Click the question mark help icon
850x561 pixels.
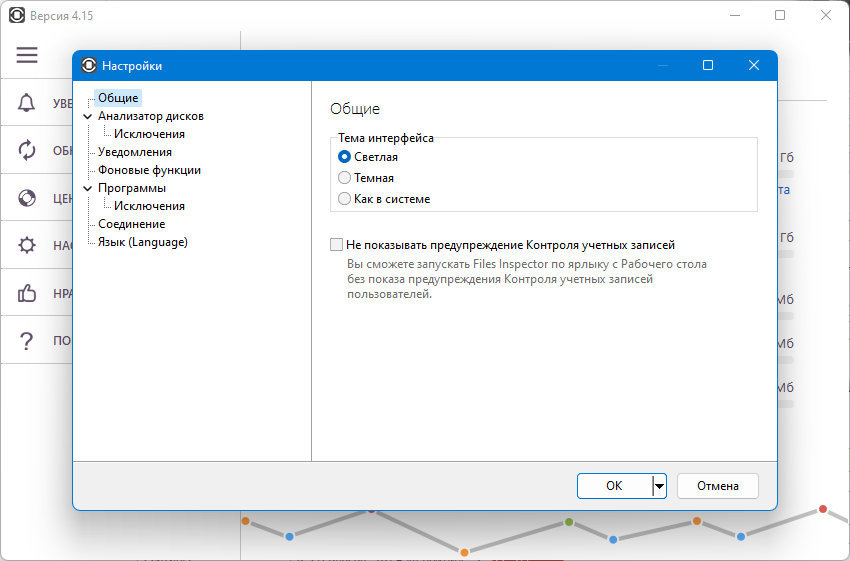click(27, 340)
